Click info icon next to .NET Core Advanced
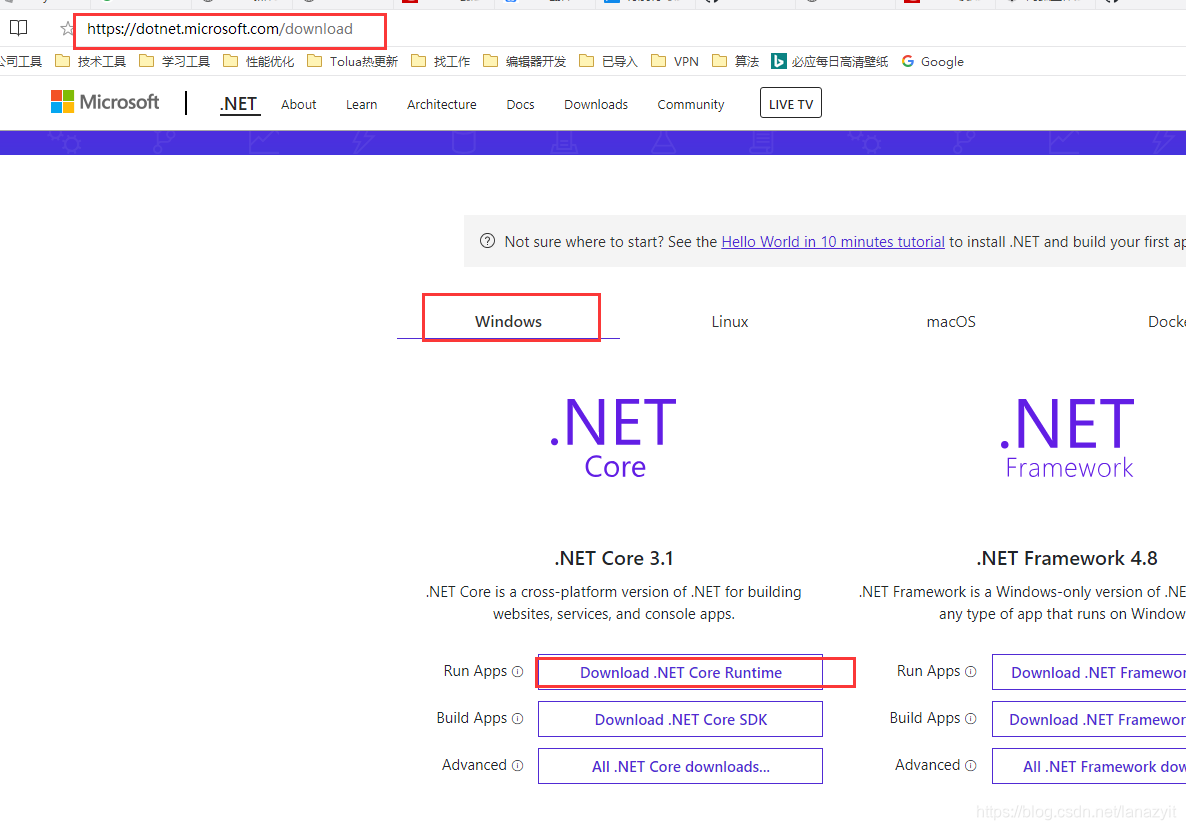Viewport: 1186px width, 830px height. pos(517,766)
